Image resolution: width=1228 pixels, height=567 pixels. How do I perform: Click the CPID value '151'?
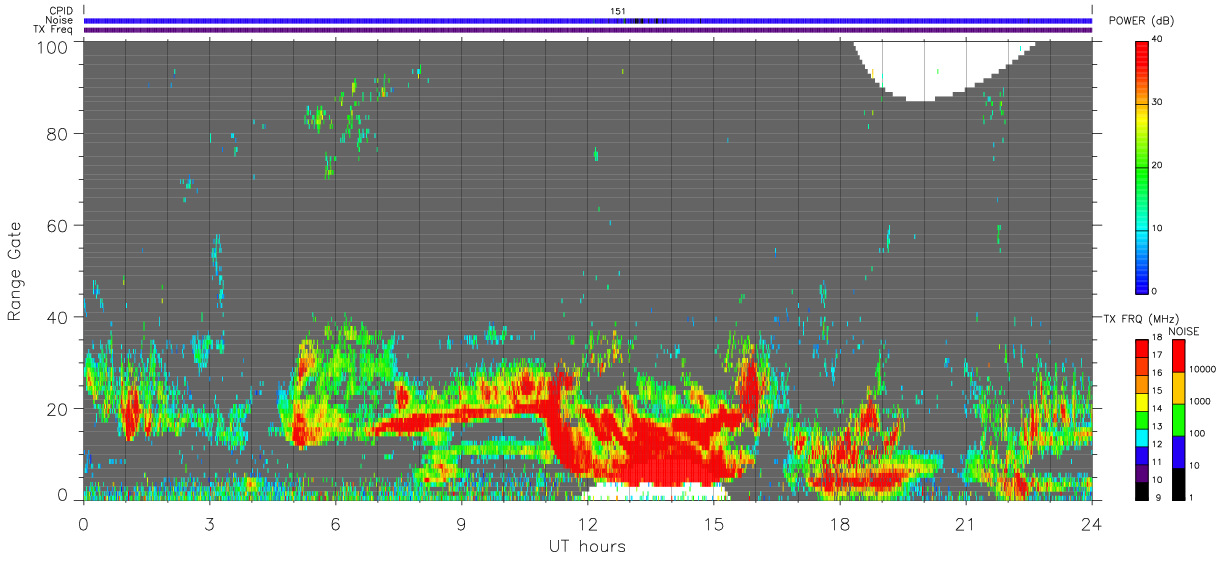[618, 11]
